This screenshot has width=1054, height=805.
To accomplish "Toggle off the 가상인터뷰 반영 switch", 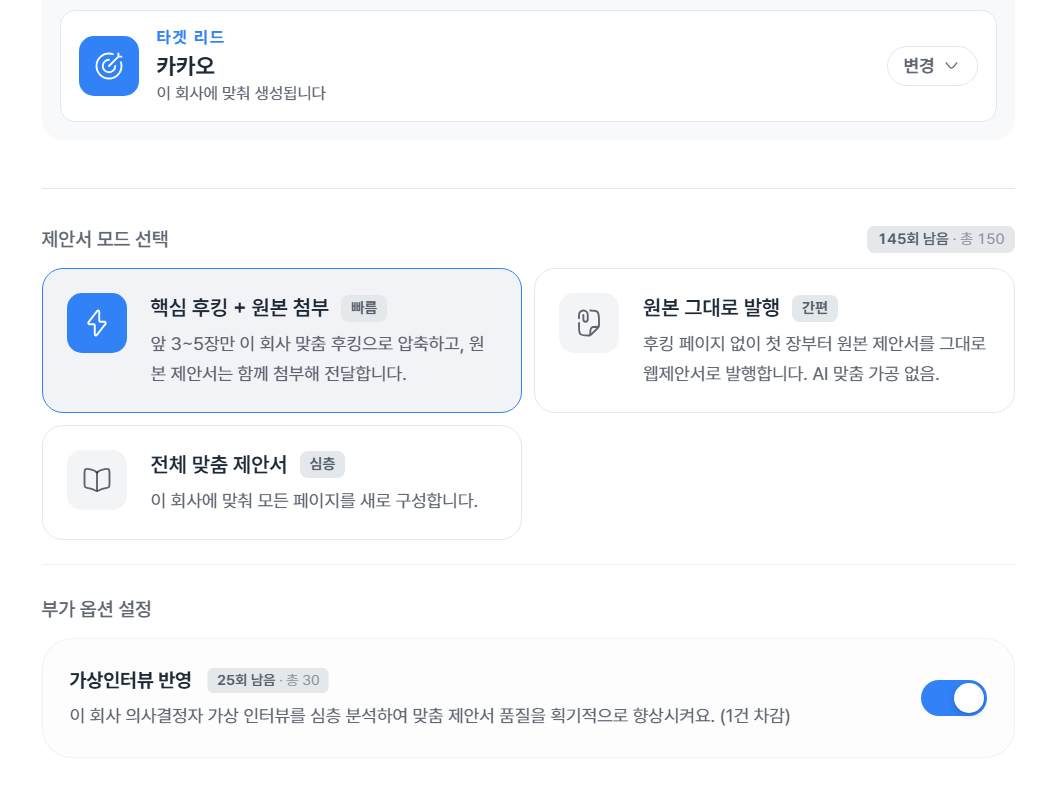I will click(953, 698).
